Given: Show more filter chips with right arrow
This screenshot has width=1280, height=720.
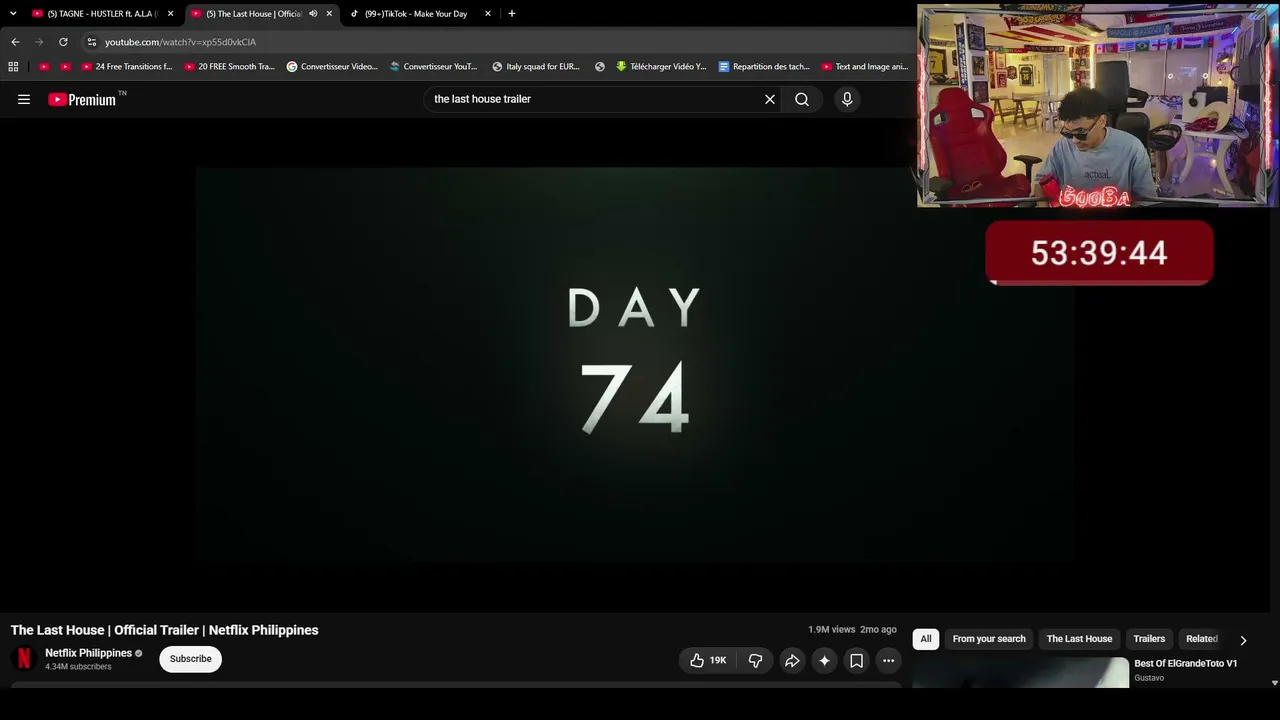Looking at the screenshot, I should click(x=1243, y=640).
